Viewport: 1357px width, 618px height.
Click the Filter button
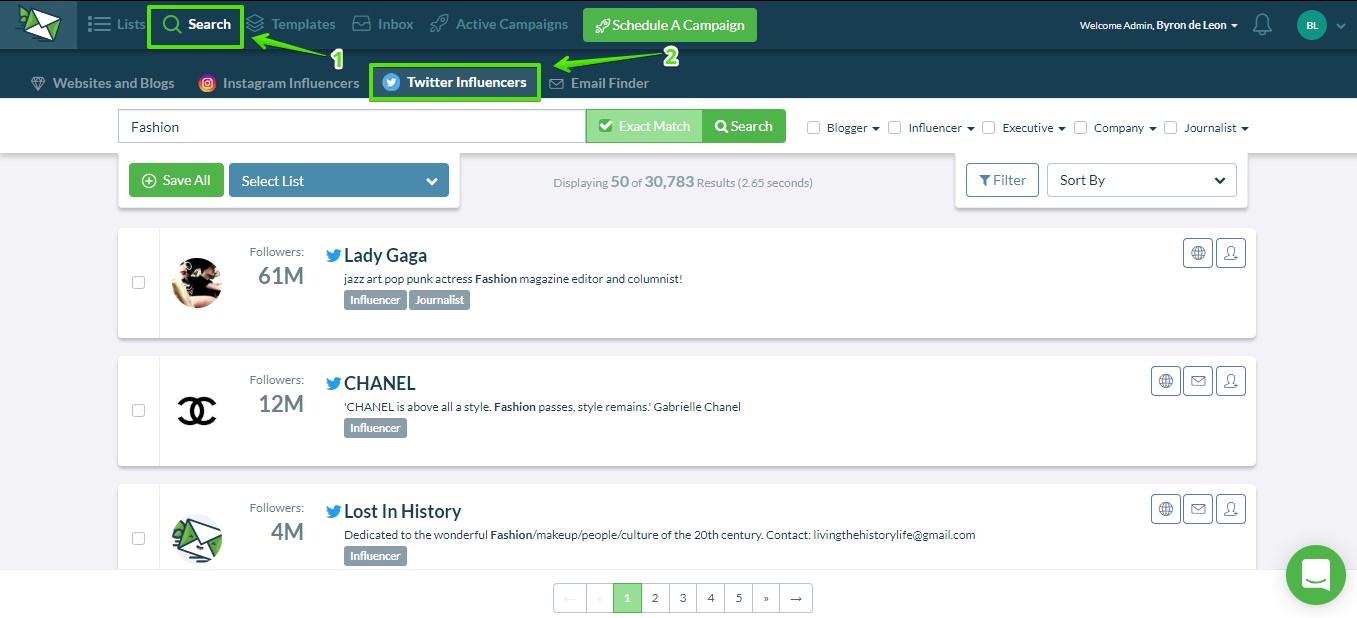click(1002, 180)
